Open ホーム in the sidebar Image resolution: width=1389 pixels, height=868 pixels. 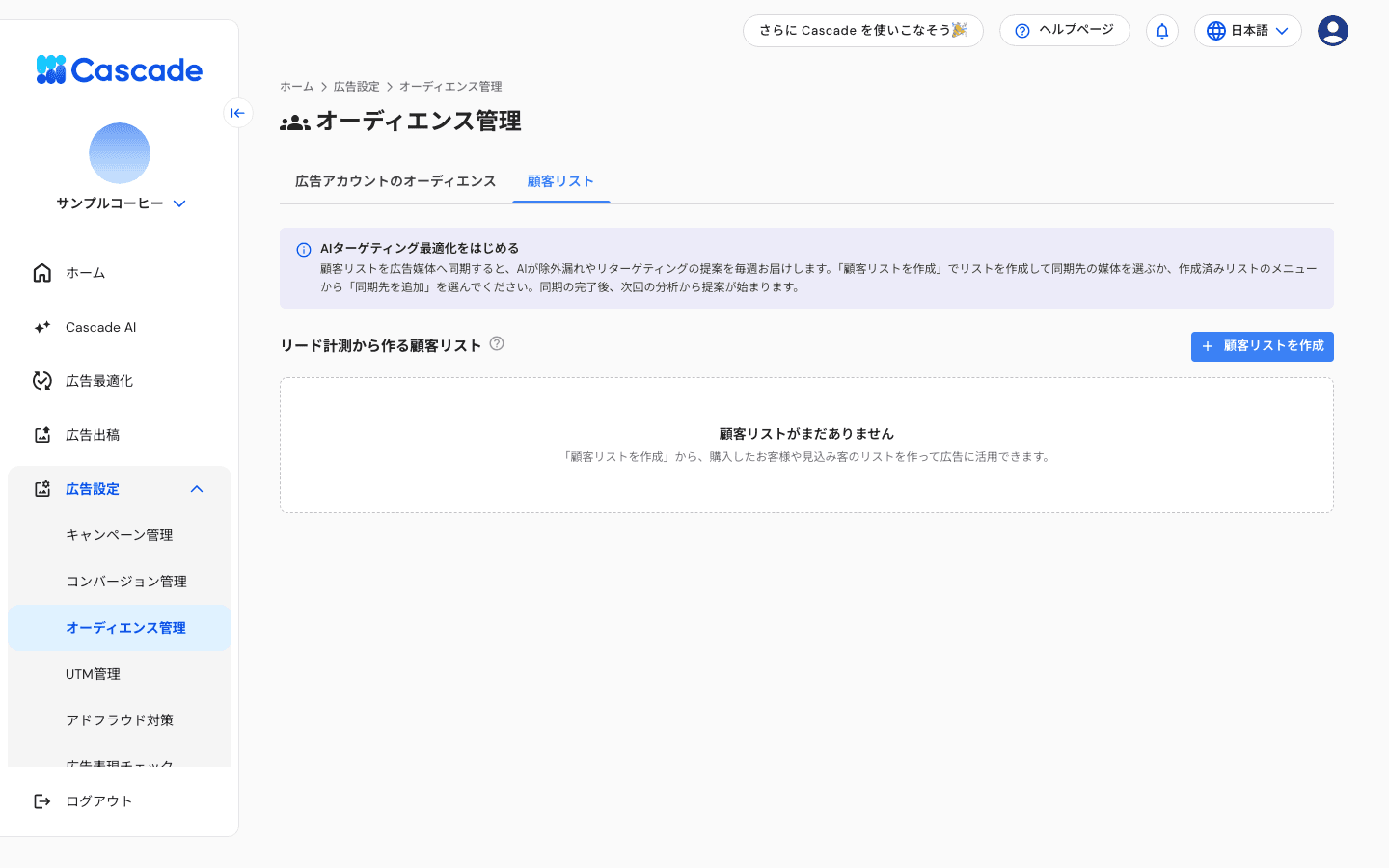(x=120, y=273)
